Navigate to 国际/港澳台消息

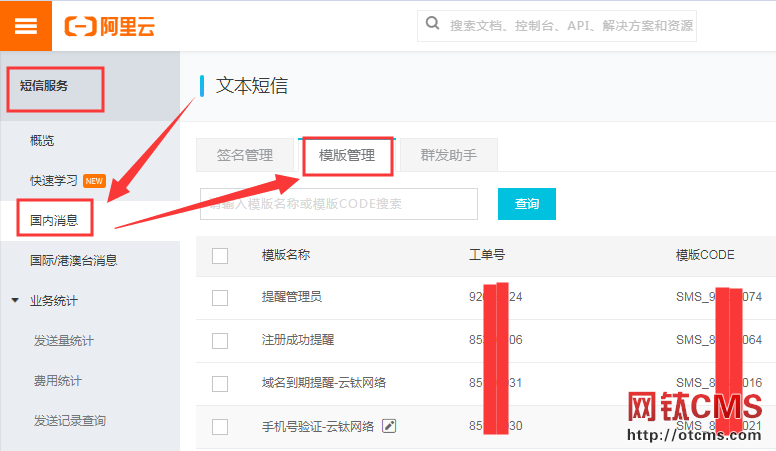tap(74, 260)
